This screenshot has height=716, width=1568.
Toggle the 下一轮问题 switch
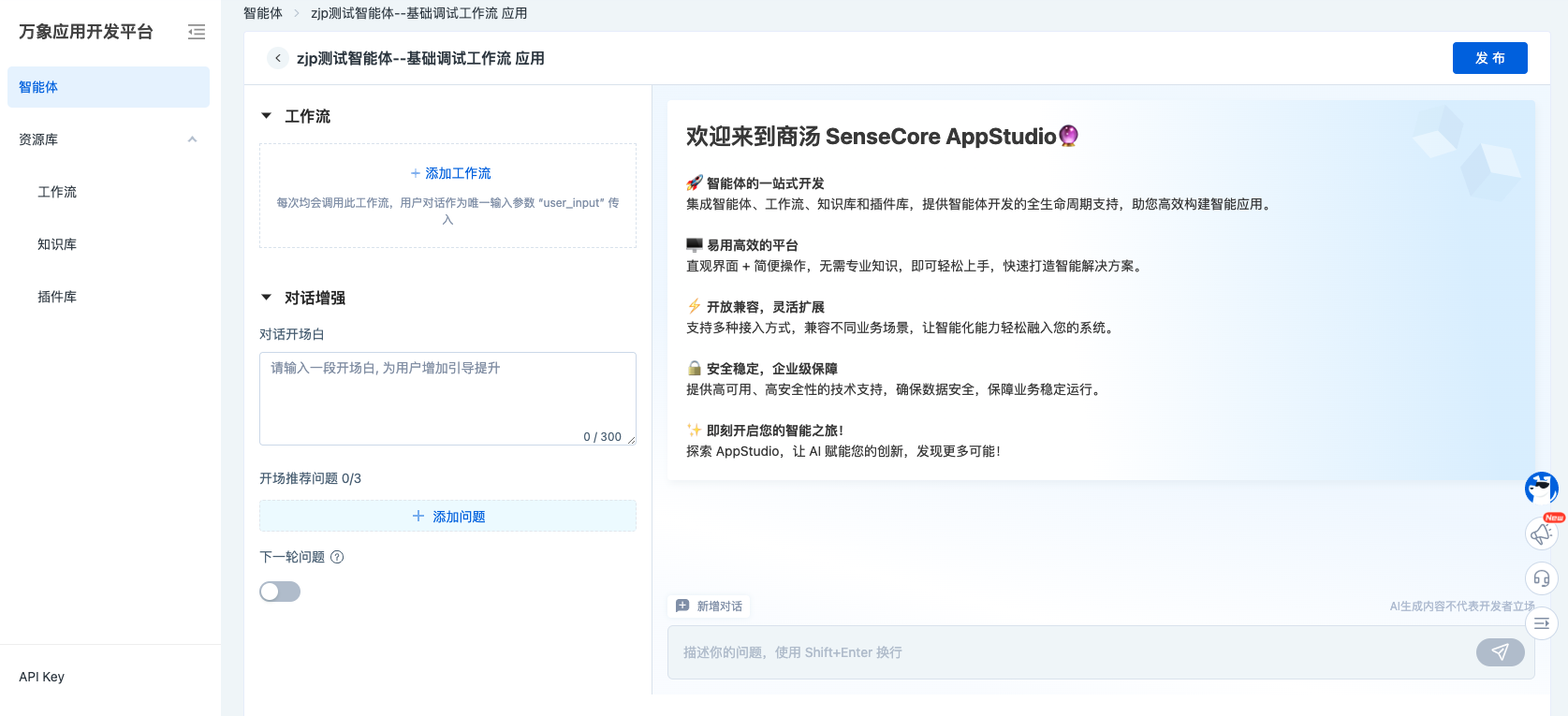pos(280,592)
